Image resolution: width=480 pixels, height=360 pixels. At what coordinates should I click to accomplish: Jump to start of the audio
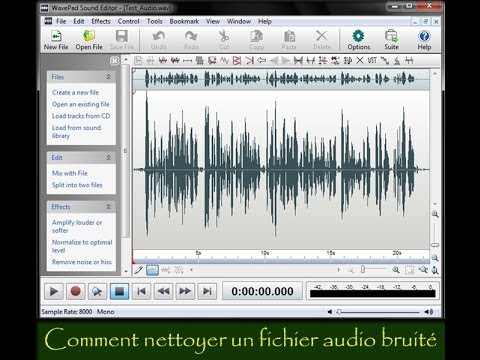pyautogui.click(x=141, y=291)
